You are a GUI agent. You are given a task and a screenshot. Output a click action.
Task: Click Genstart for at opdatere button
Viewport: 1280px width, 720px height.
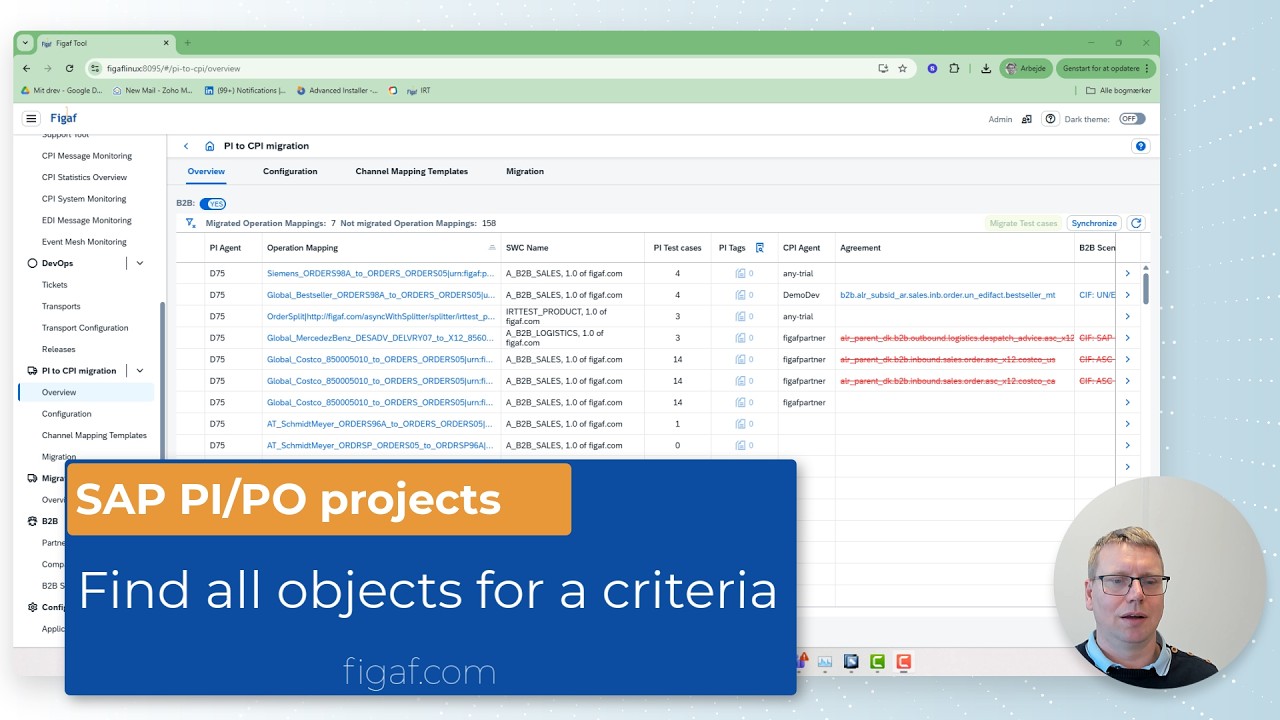click(1106, 68)
